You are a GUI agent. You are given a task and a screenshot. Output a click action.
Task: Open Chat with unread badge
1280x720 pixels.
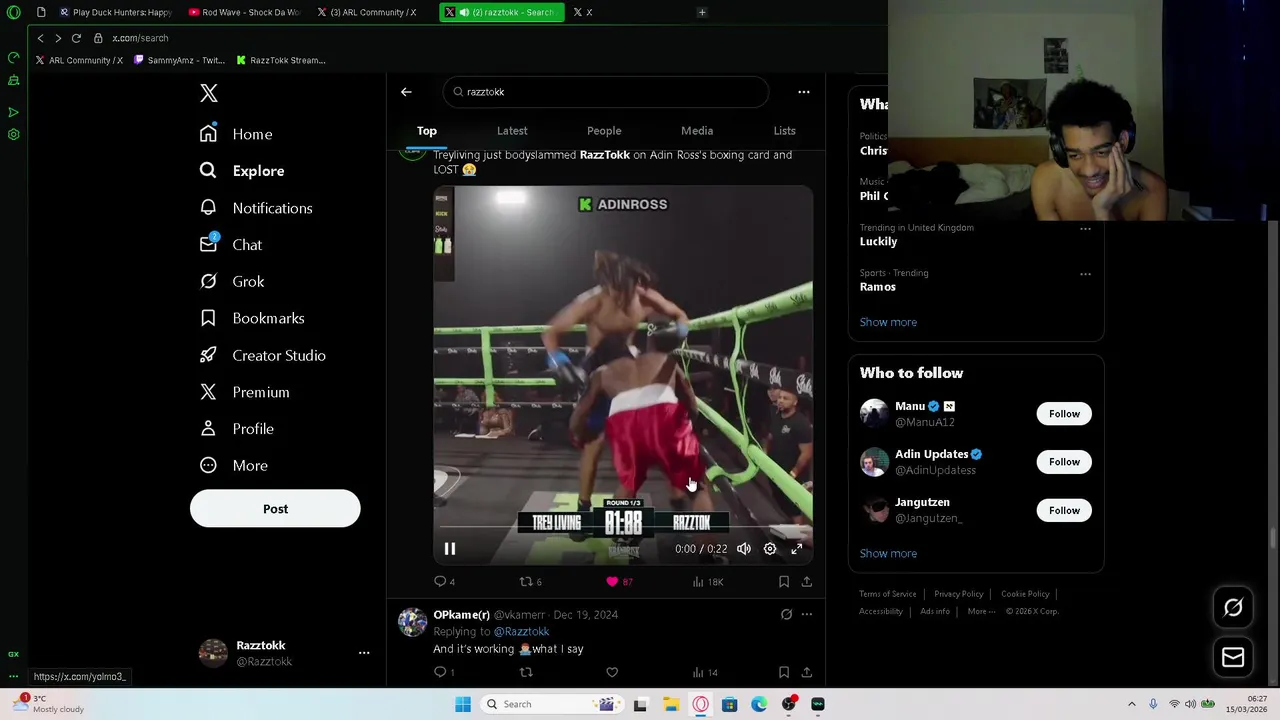click(x=231, y=245)
